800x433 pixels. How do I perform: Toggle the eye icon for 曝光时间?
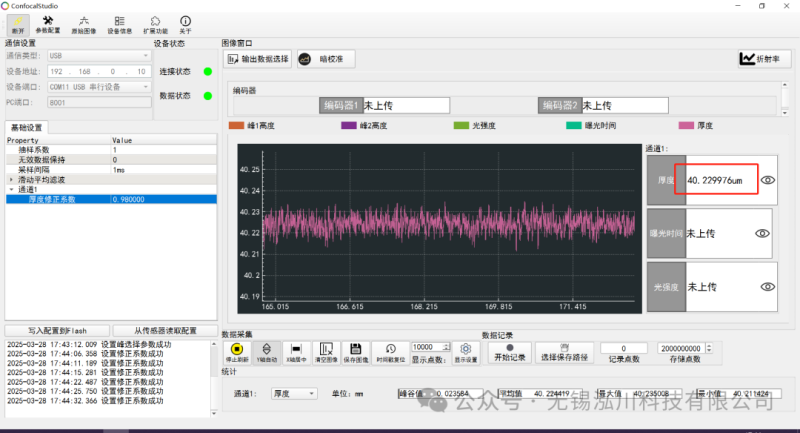click(762, 233)
